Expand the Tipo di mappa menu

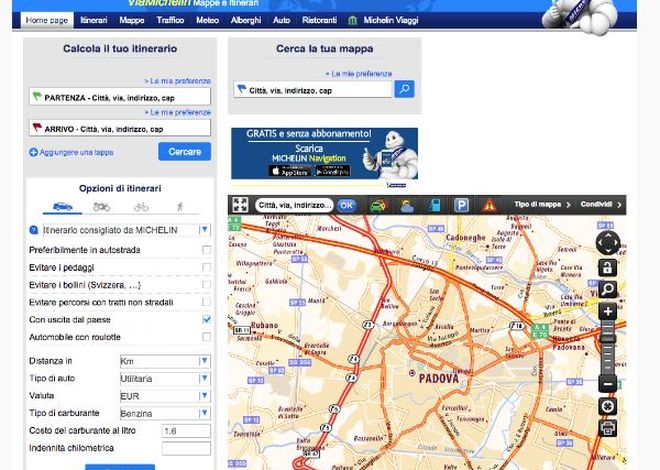point(542,204)
